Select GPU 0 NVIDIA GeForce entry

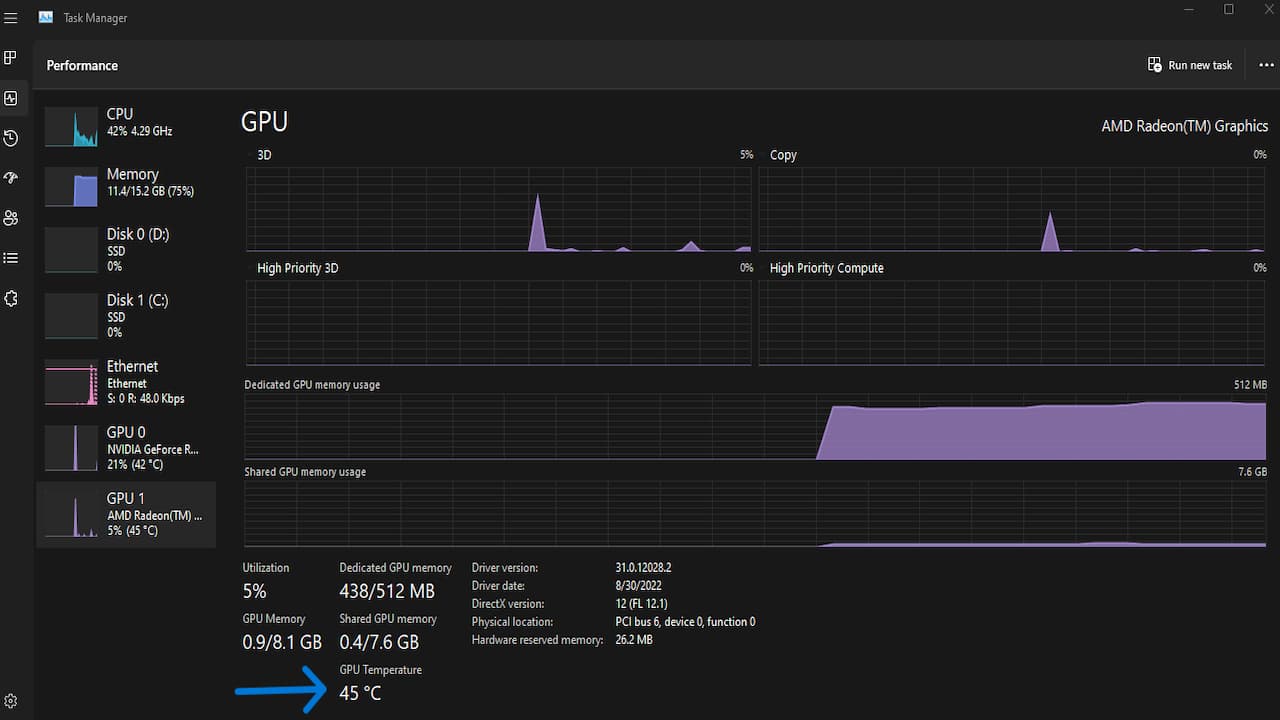point(126,448)
